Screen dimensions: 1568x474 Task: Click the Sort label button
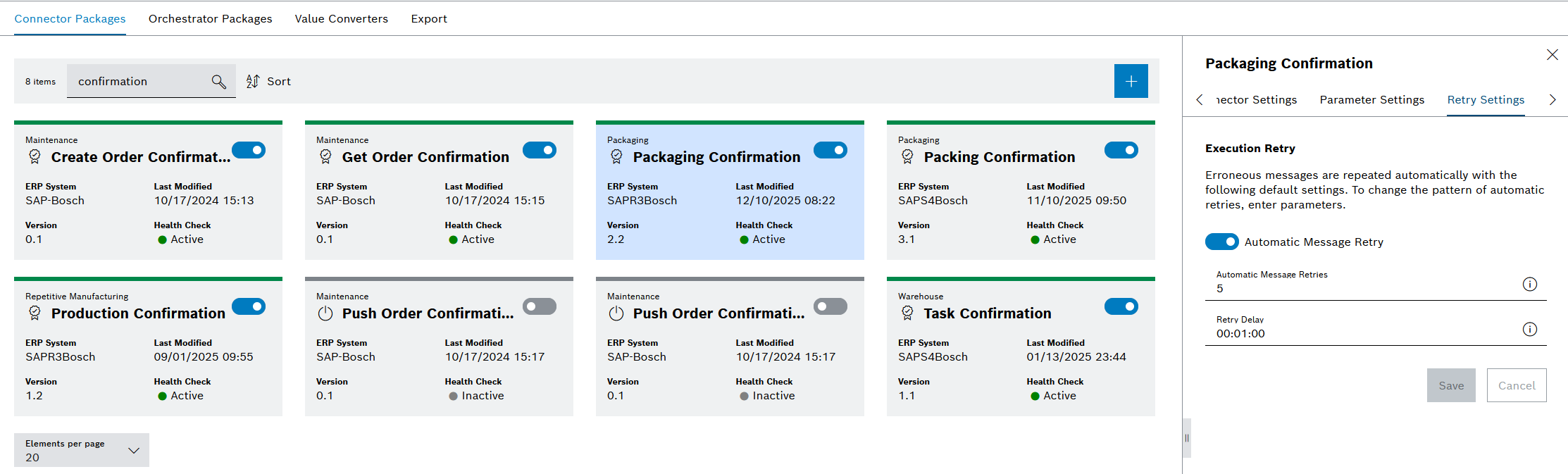[x=279, y=82]
